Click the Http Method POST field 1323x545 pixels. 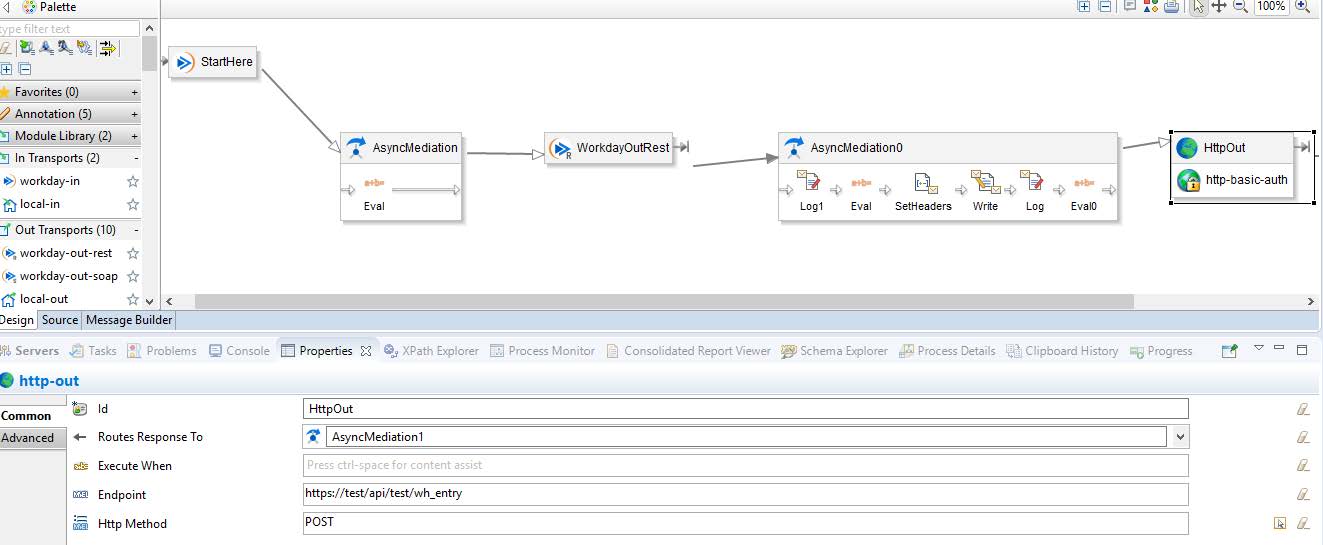click(746, 523)
